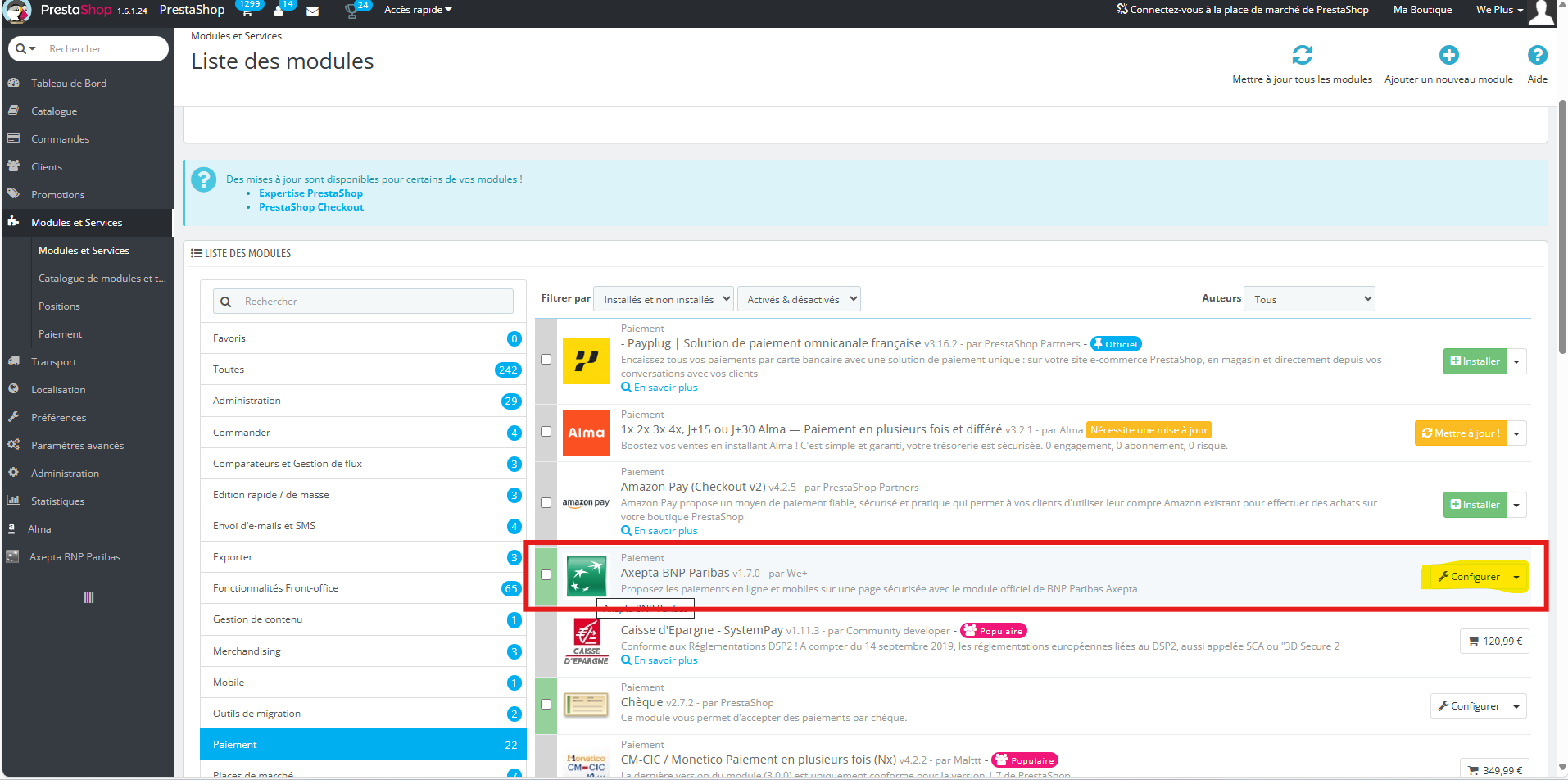The height and width of the screenshot is (780, 1568).
Task: Open dropdown arrow next to Chèque Configurer
Action: (1516, 706)
